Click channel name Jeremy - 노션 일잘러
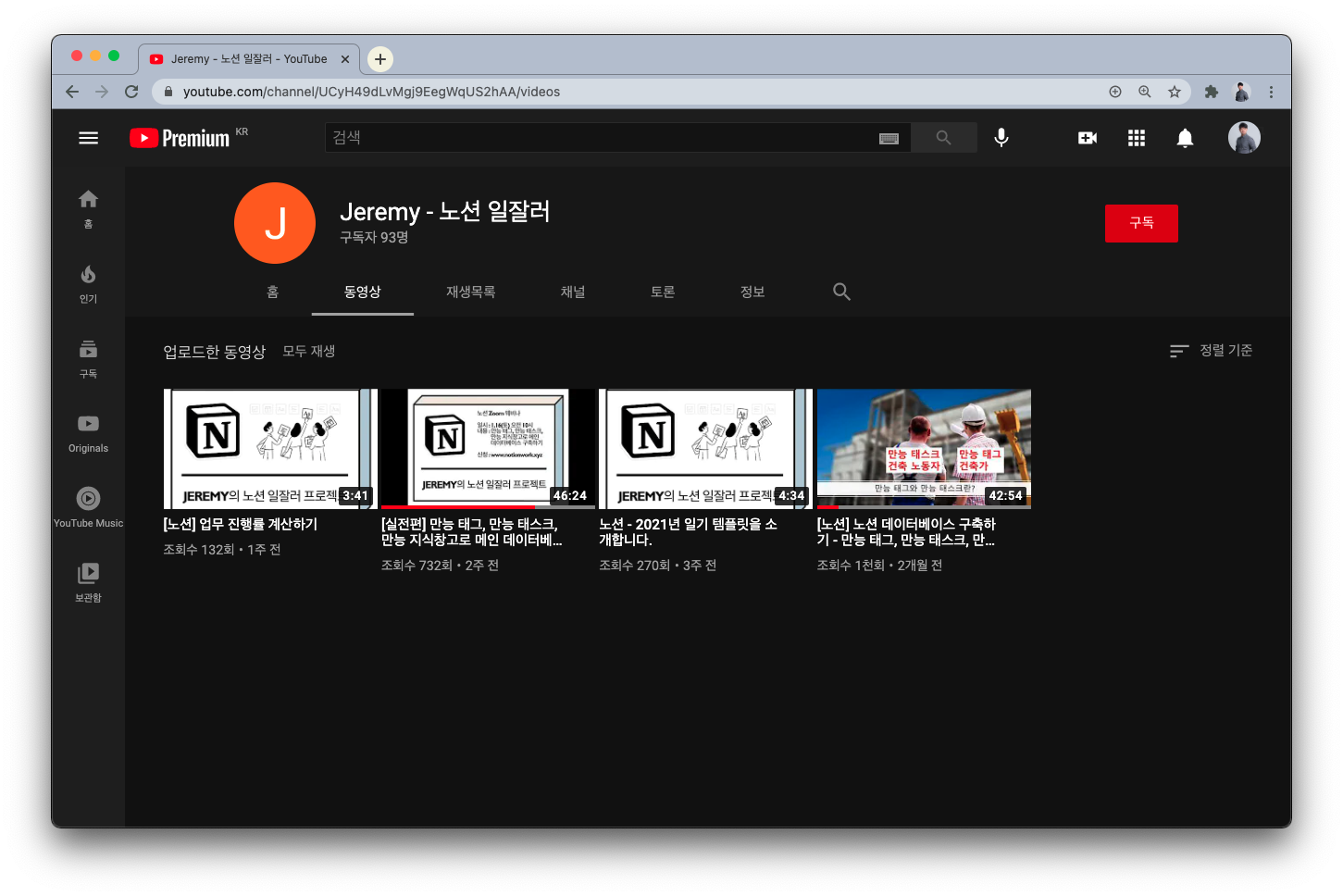 [444, 212]
